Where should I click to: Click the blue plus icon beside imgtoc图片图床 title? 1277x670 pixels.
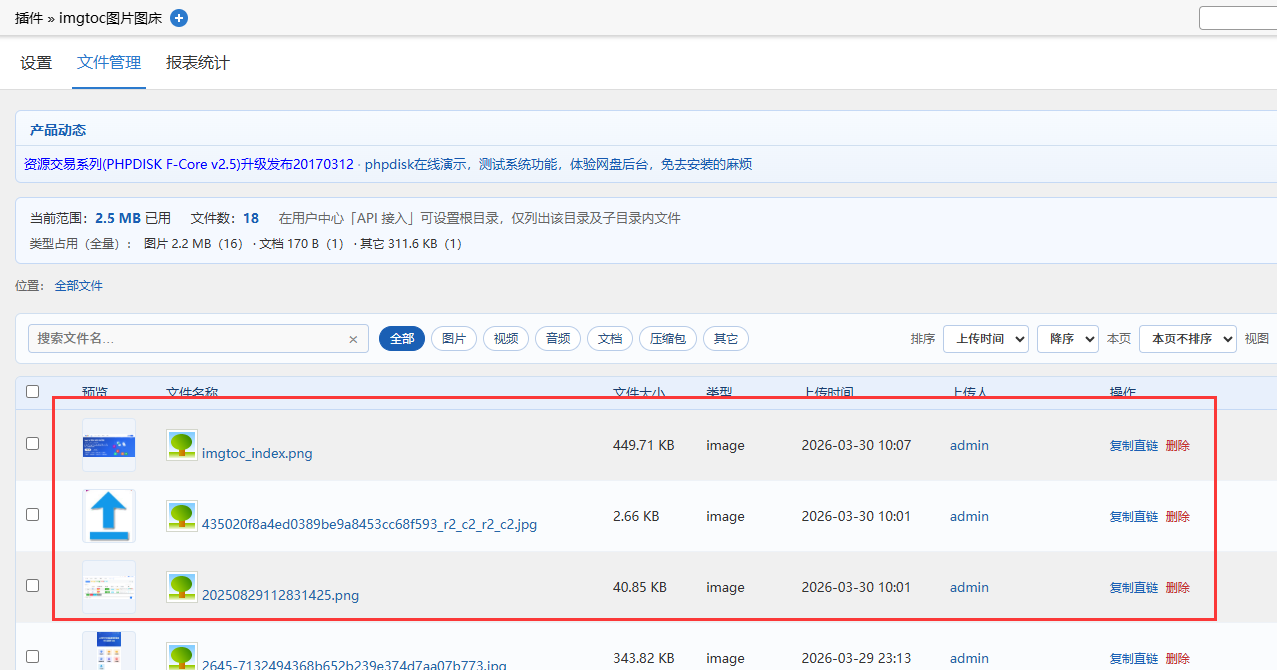pos(178,17)
